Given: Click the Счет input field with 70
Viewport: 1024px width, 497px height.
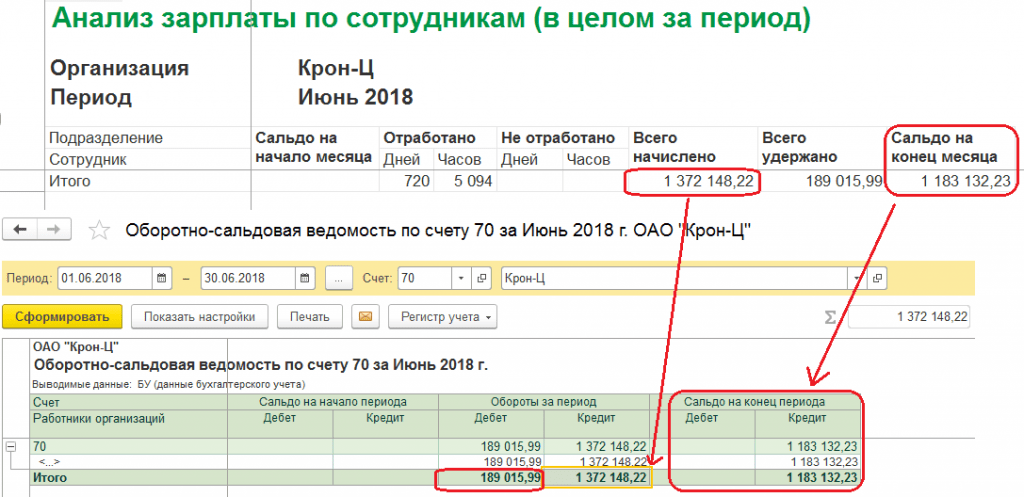Looking at the screenshot, I should point(425,278).
